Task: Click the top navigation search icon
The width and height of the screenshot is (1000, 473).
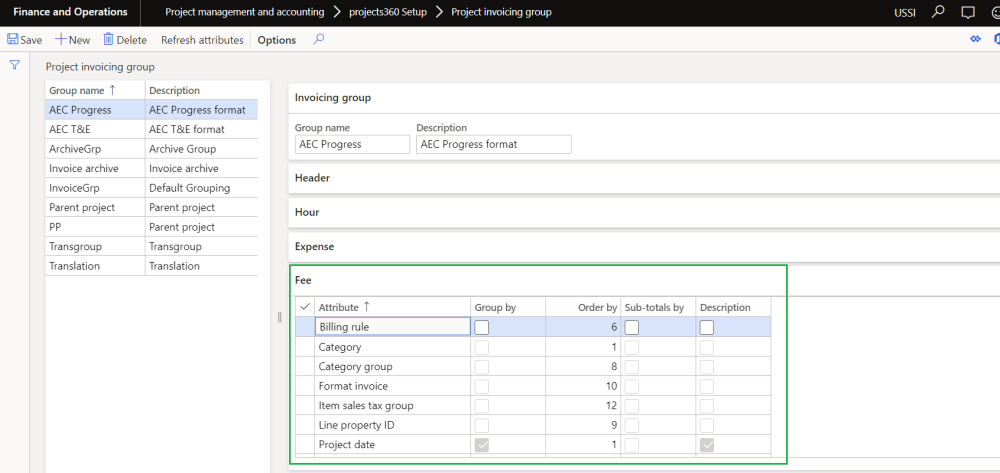Action: 937,12
